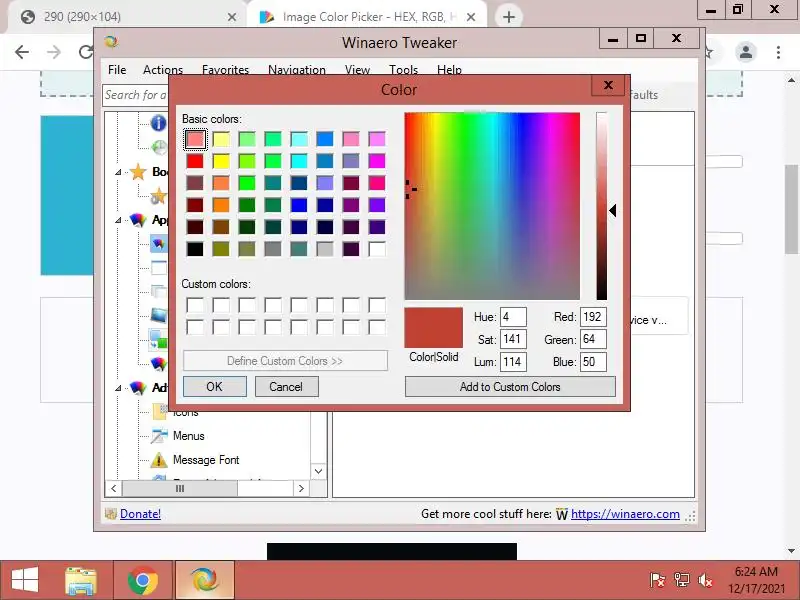Close the Color dialog
Viewport: 800px width, 600px height.
pos(608,85)
